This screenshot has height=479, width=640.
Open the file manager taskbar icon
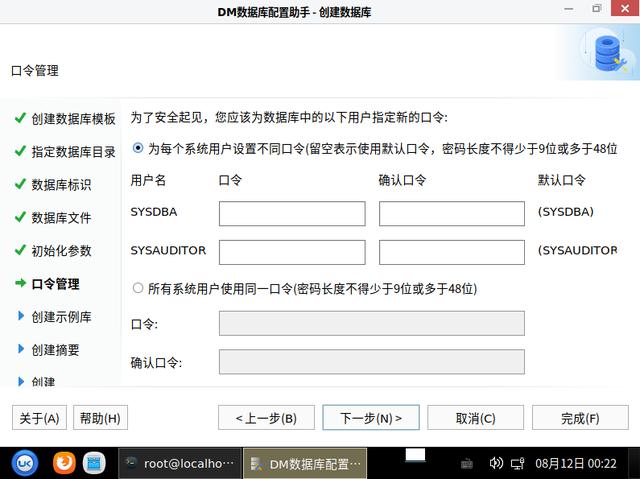(94, 463)
